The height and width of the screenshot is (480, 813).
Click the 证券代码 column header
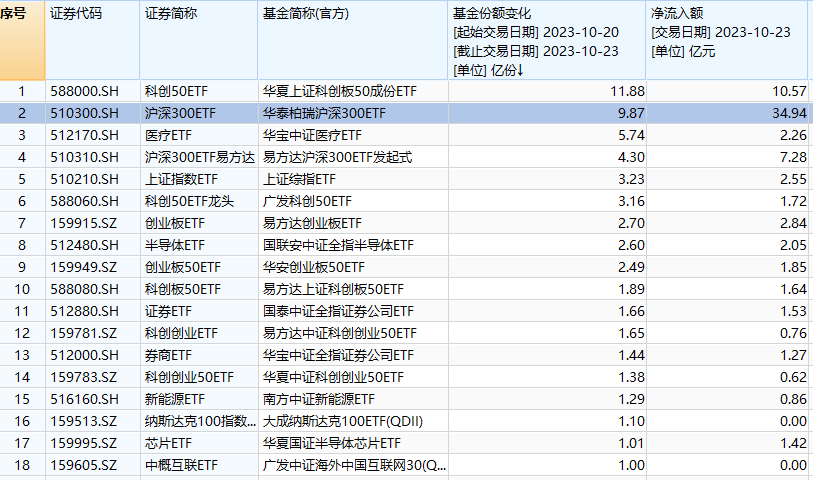93,40
